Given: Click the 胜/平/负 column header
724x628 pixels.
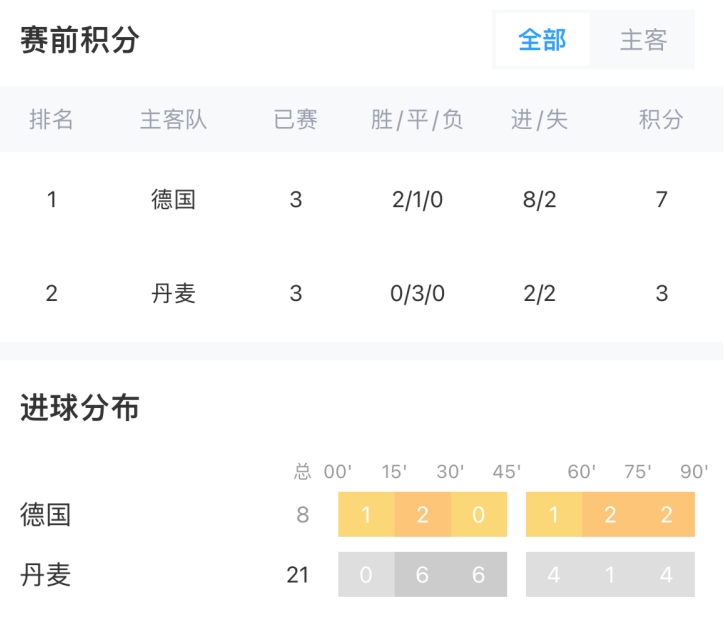Looking at the screenshot, I should click(417, 120).
